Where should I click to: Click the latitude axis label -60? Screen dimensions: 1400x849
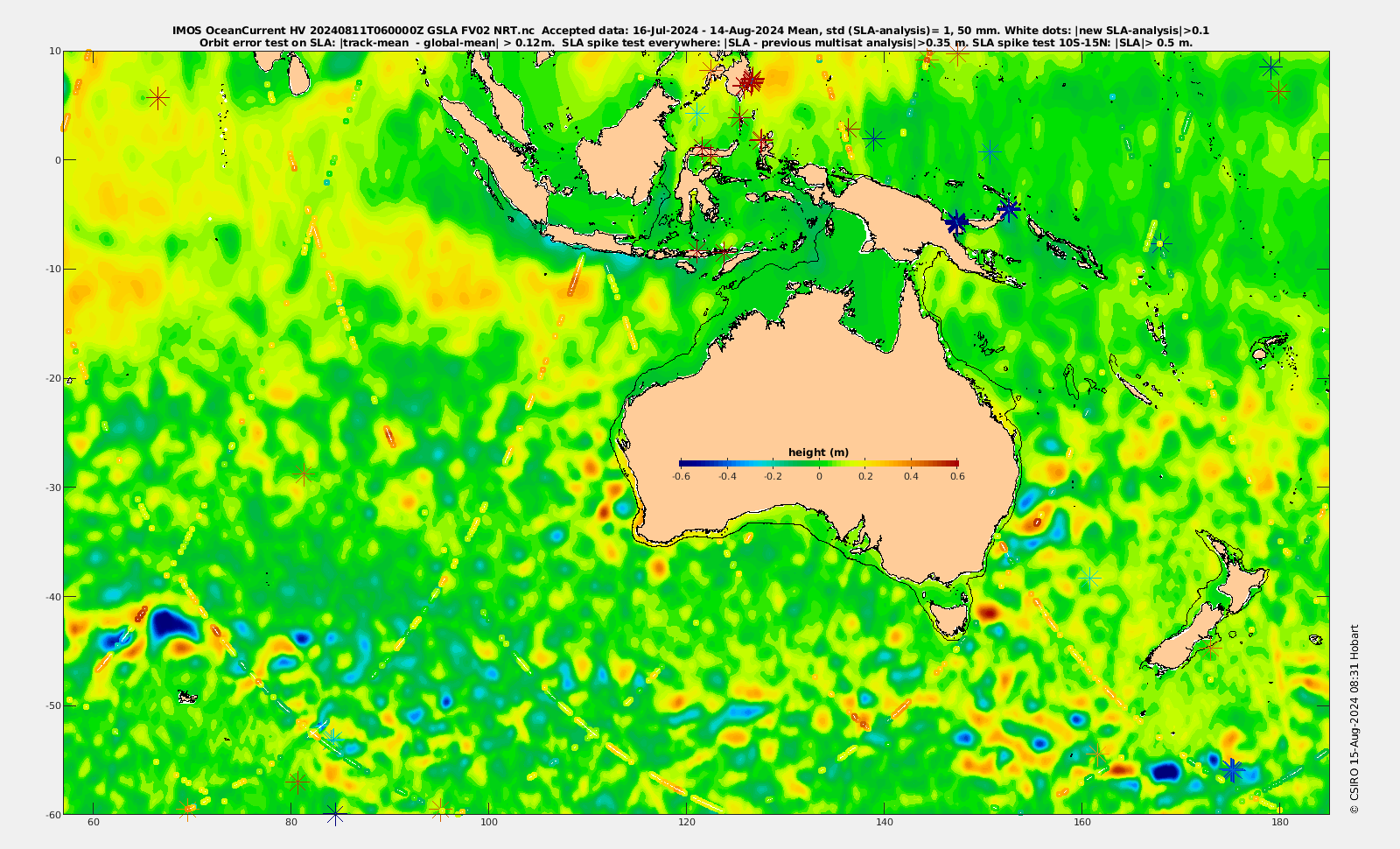tap(53, 814)
